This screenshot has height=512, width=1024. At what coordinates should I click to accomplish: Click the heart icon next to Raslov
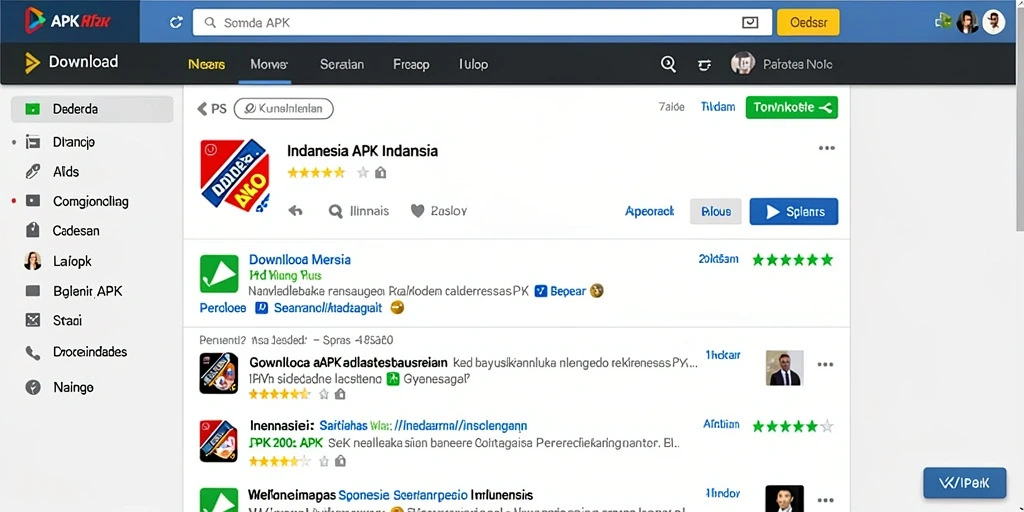417,211
